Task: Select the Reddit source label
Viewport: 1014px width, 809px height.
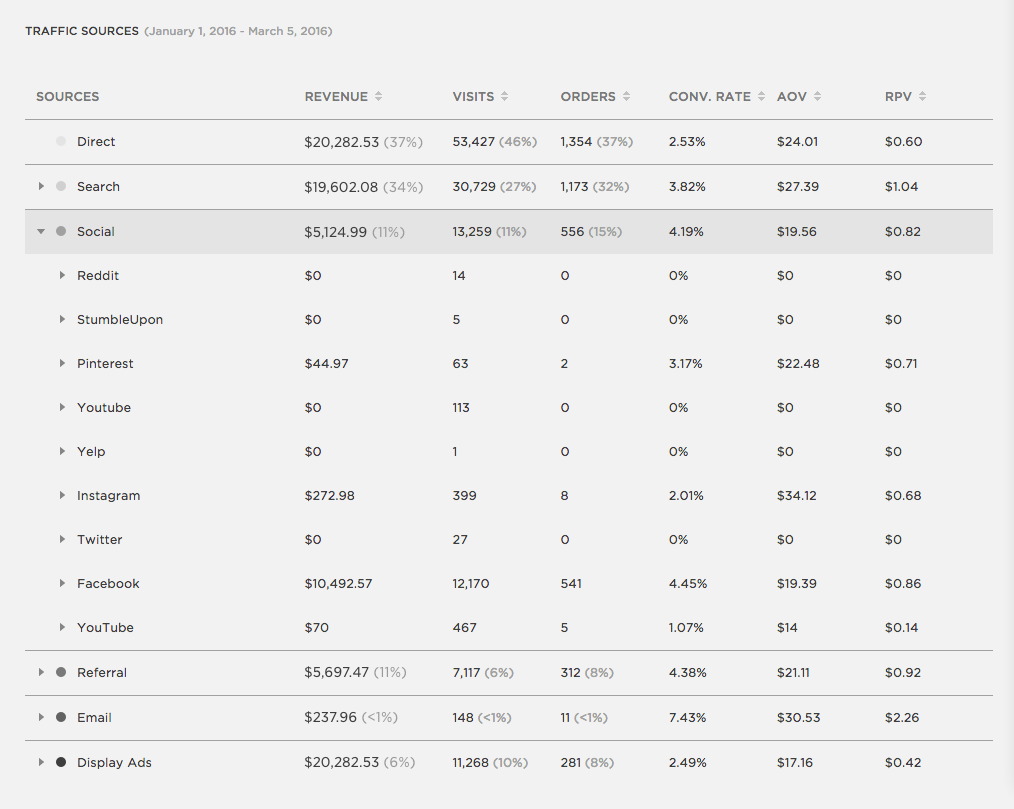Action: tap(98, 275)
